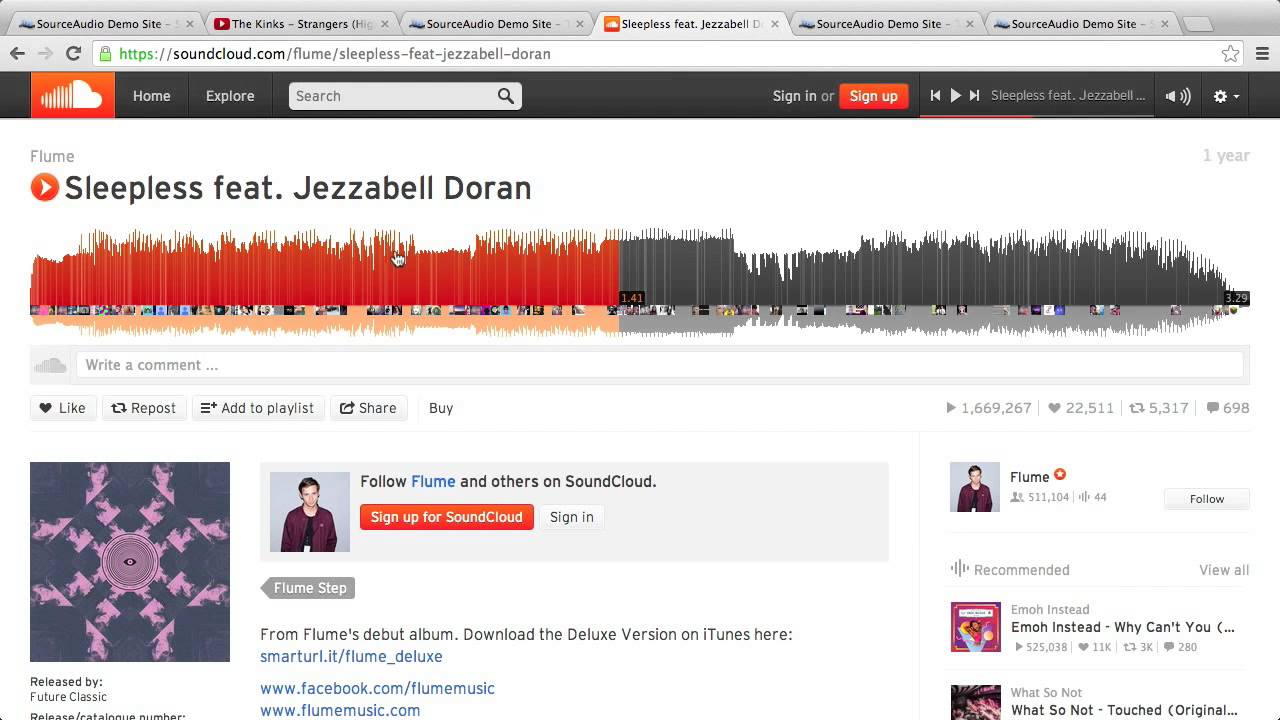
Task: Mute volume with the speaker icon
Action: click(1178, 96)
